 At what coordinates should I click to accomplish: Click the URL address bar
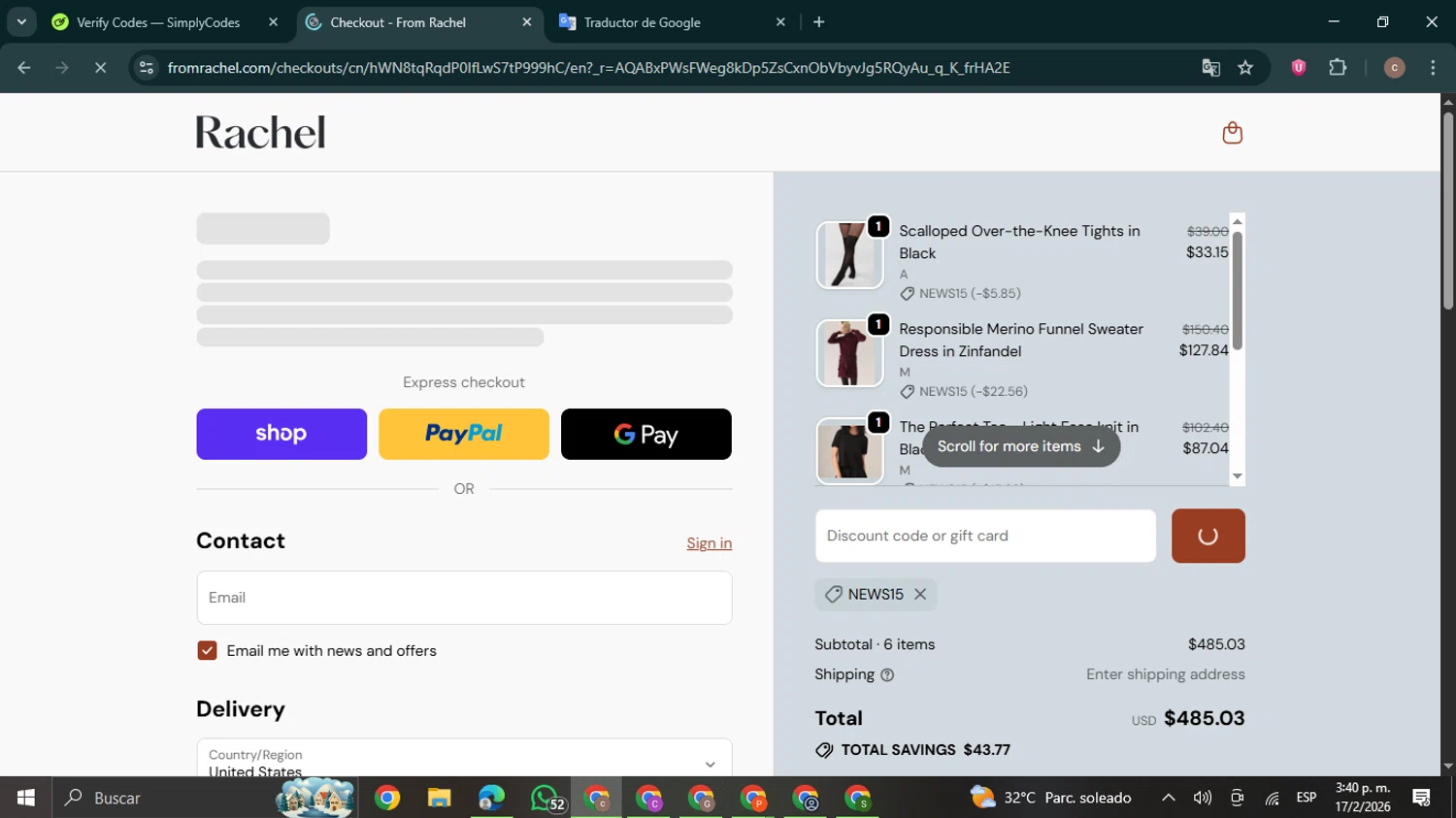[588, 68]
